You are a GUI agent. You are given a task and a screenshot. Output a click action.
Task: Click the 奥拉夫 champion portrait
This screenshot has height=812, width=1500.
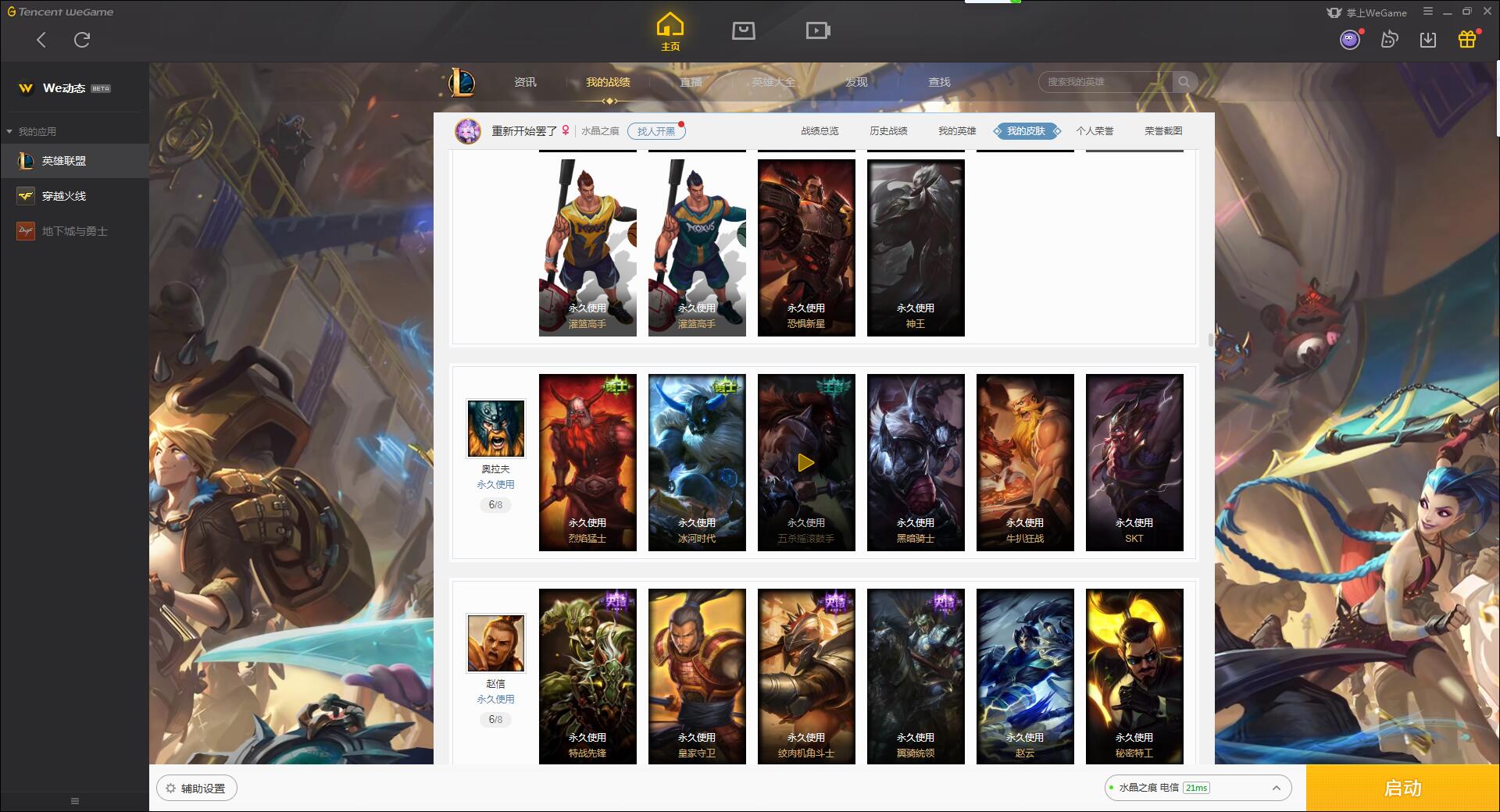pyautogui.click(x=496, y=429)
